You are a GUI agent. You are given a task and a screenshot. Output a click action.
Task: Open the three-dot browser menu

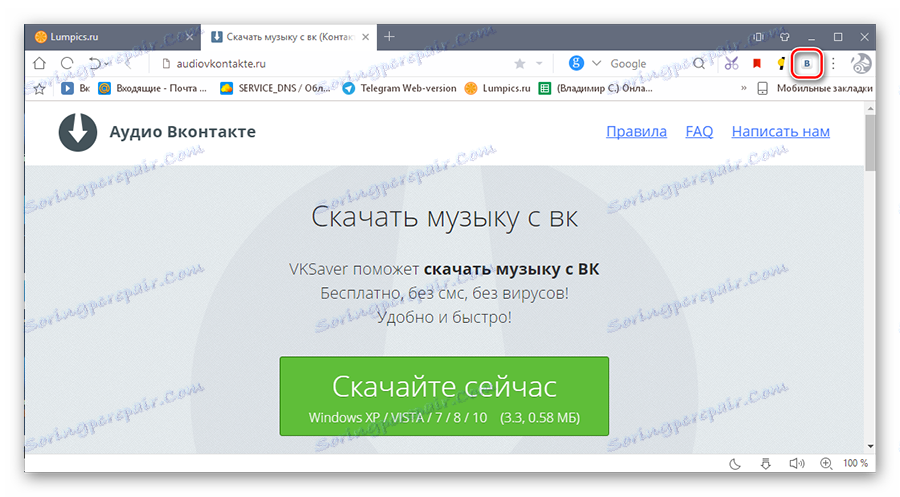(833, 64)
